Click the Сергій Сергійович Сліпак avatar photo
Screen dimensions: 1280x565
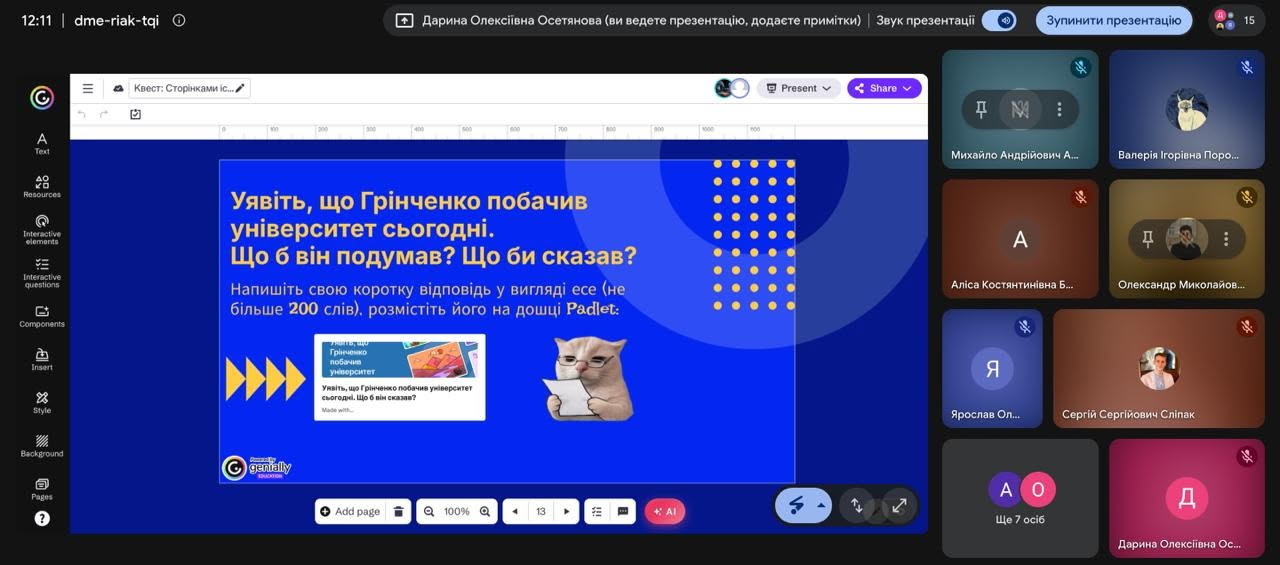click(1159, 368)
